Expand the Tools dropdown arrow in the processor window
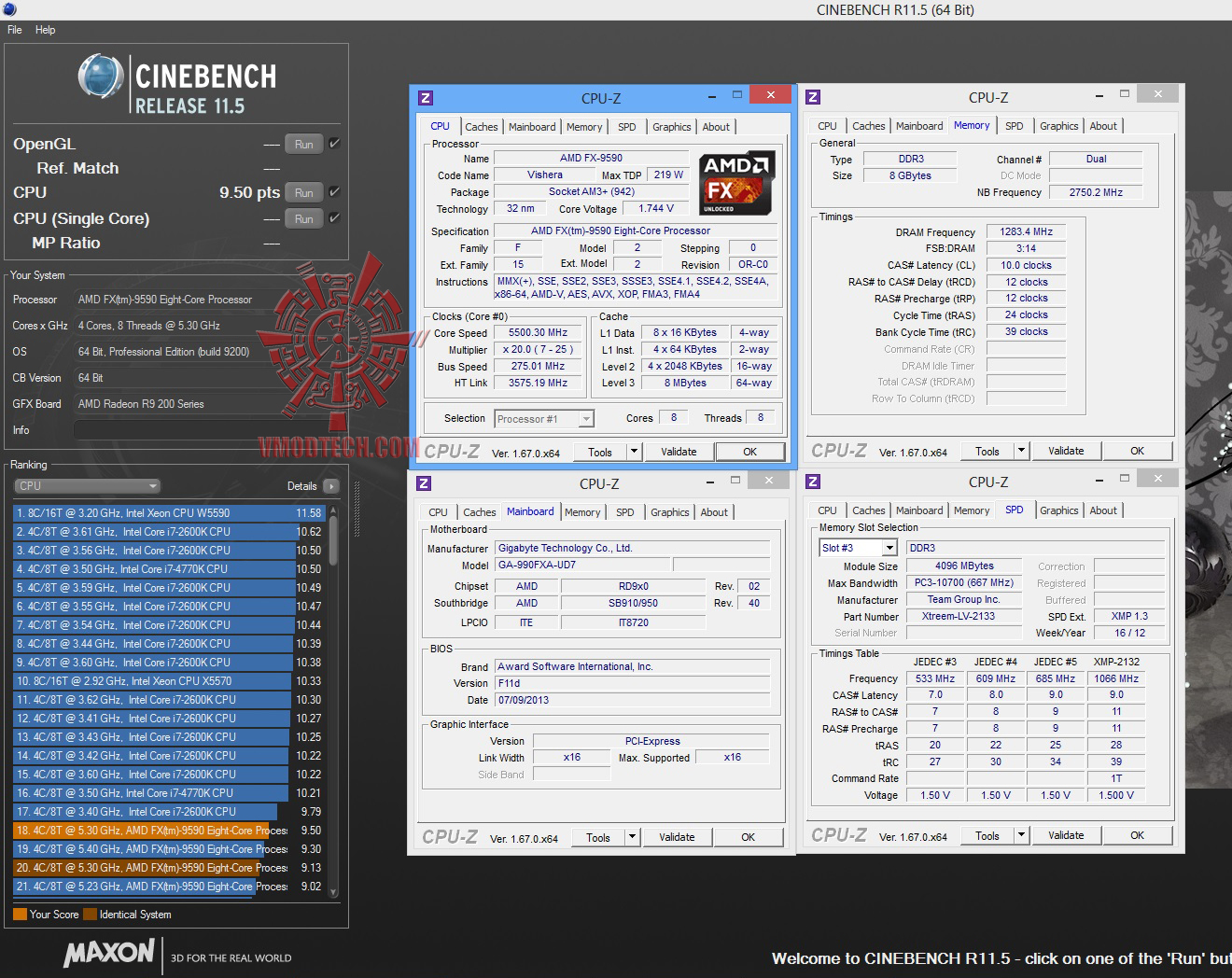 coord(634,452)
